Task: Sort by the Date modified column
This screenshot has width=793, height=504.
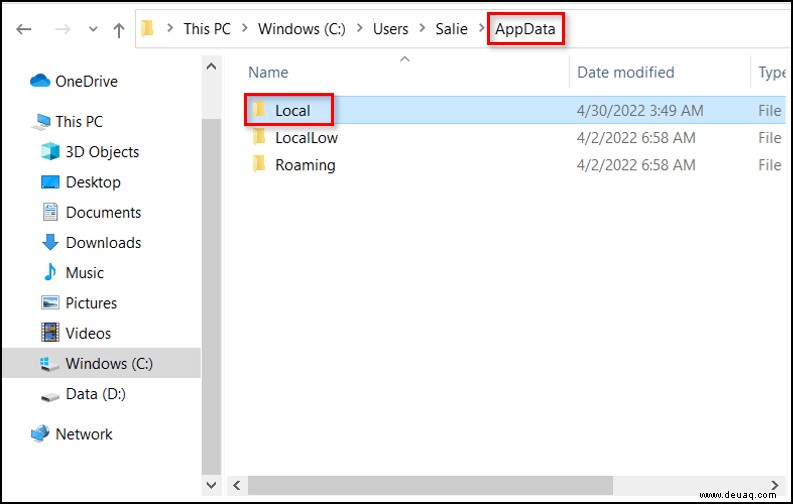Action: pos(626,72)
